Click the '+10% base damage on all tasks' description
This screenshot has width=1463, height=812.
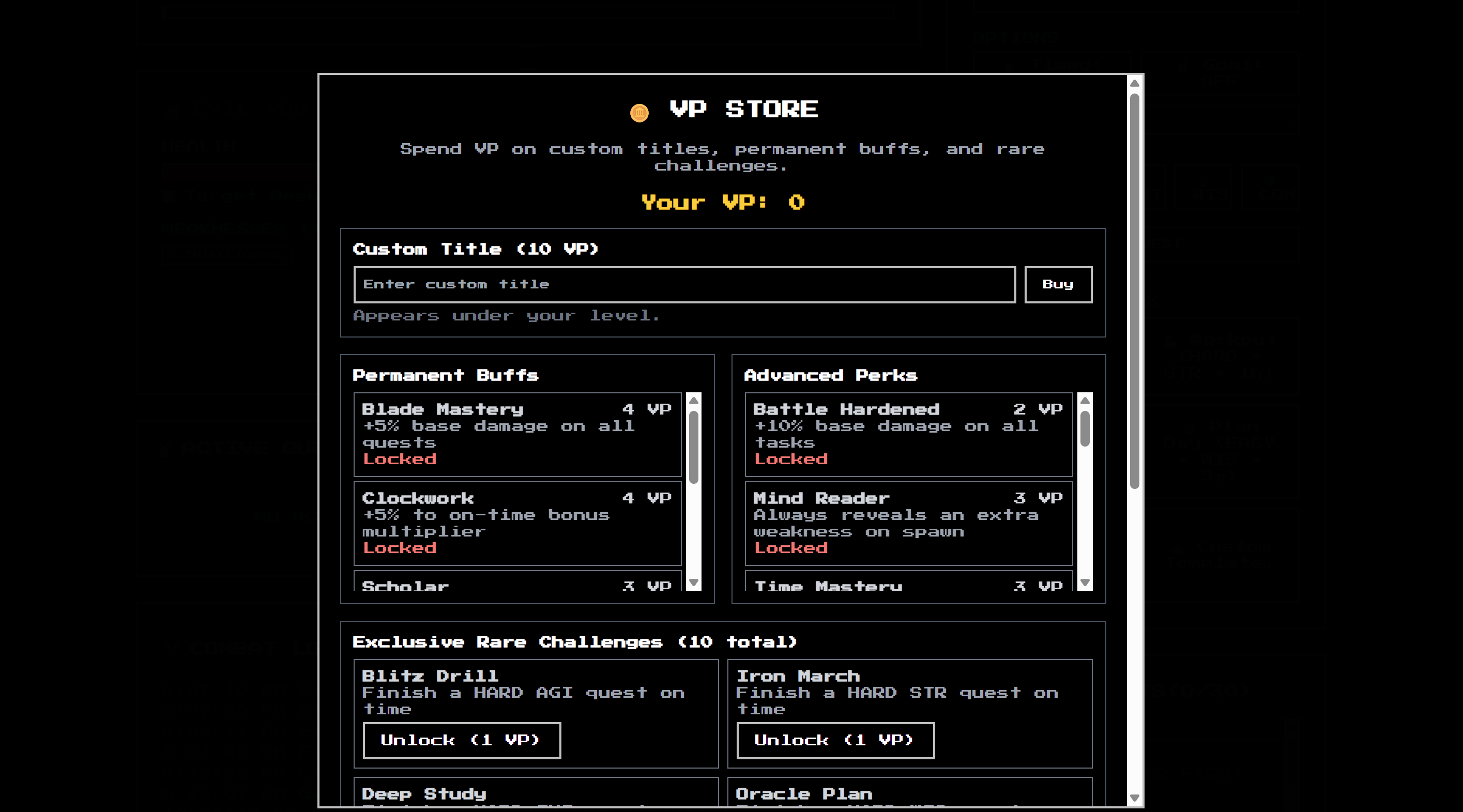tap(895, 434)
